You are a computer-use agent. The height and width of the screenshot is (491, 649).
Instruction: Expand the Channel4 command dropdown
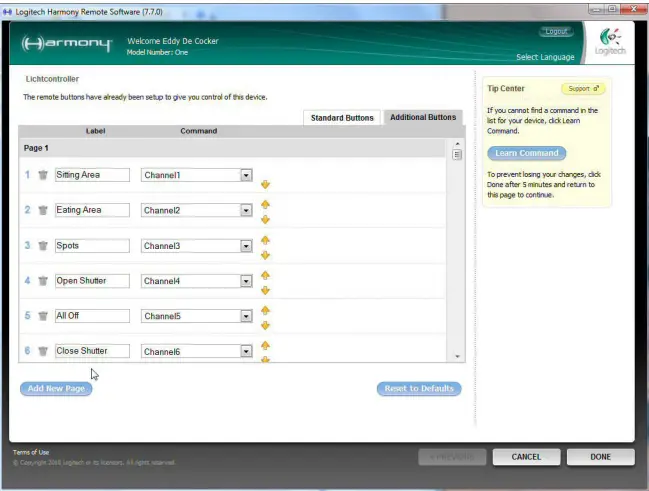(246, 281)
